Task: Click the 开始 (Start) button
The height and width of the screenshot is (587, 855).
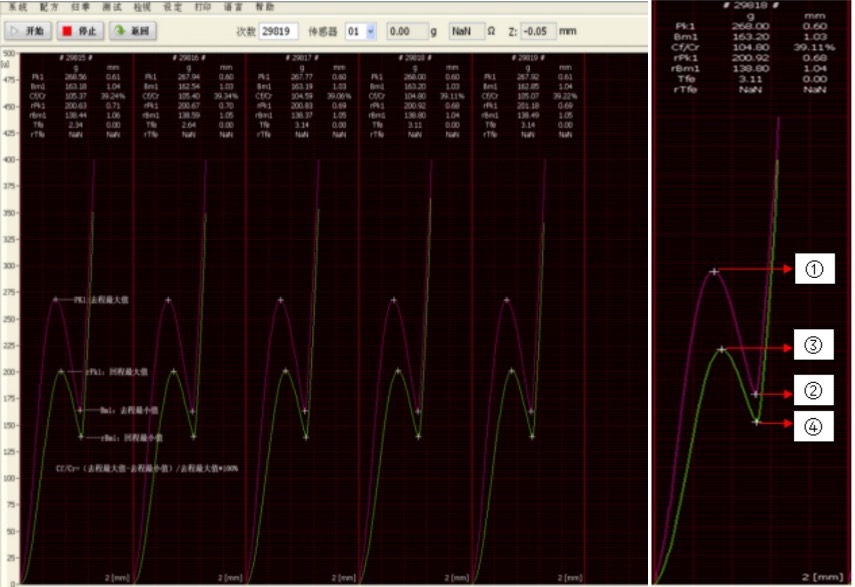Action: click(28, 31)
